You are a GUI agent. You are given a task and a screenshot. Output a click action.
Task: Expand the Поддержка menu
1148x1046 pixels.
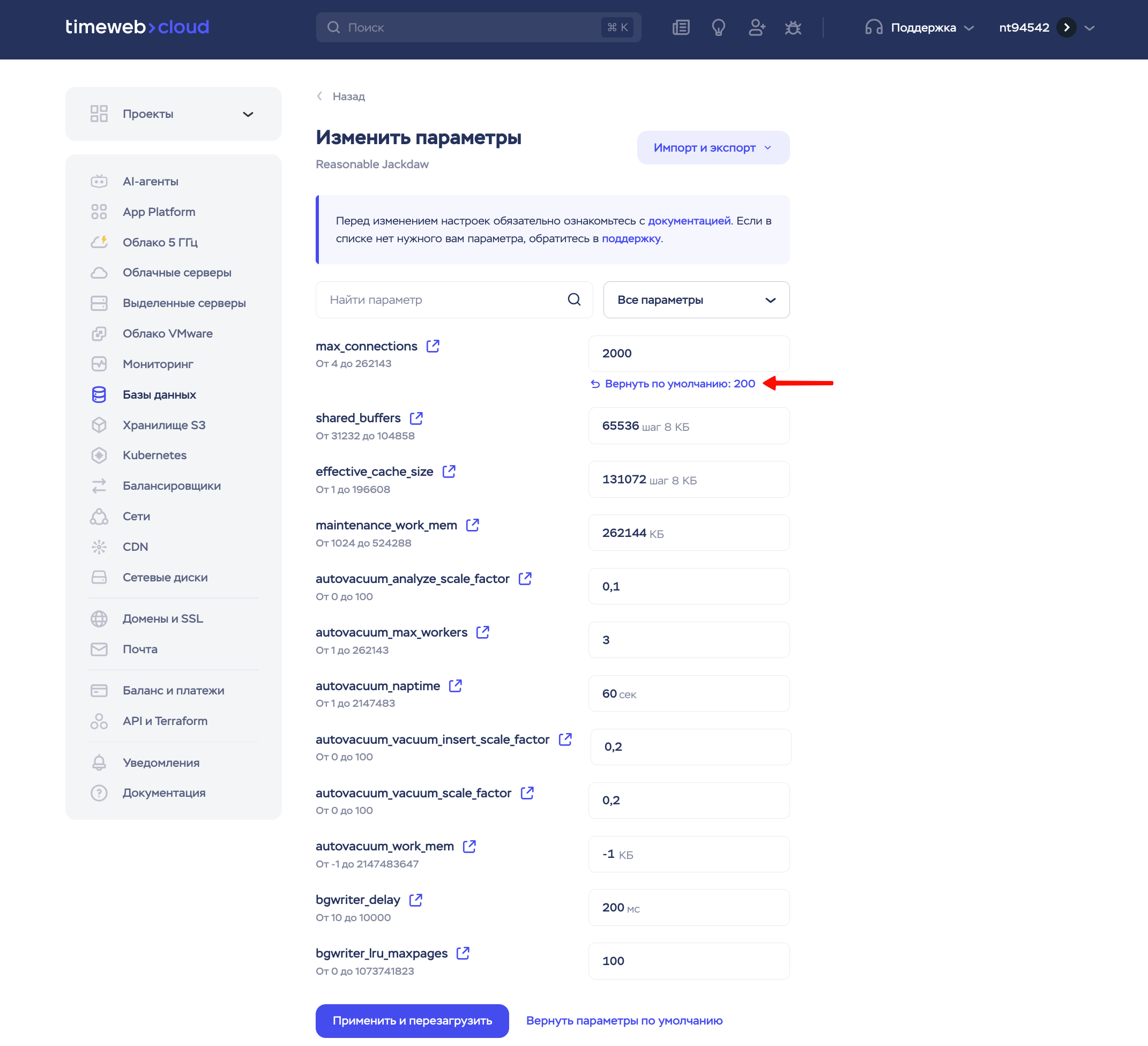click(x=919, y=27)
